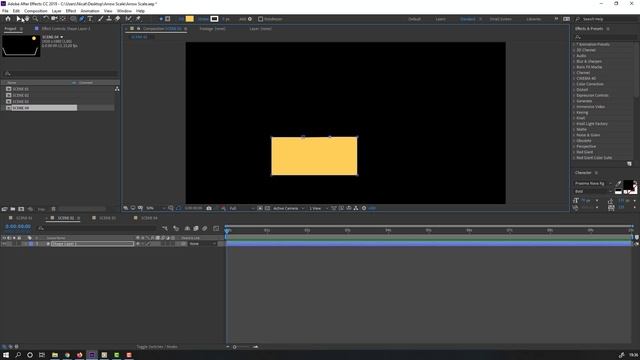Viewport: 640px width, 360px height.
Task: Open the Graph Editor icon in timeline
Action: (216, 228)
